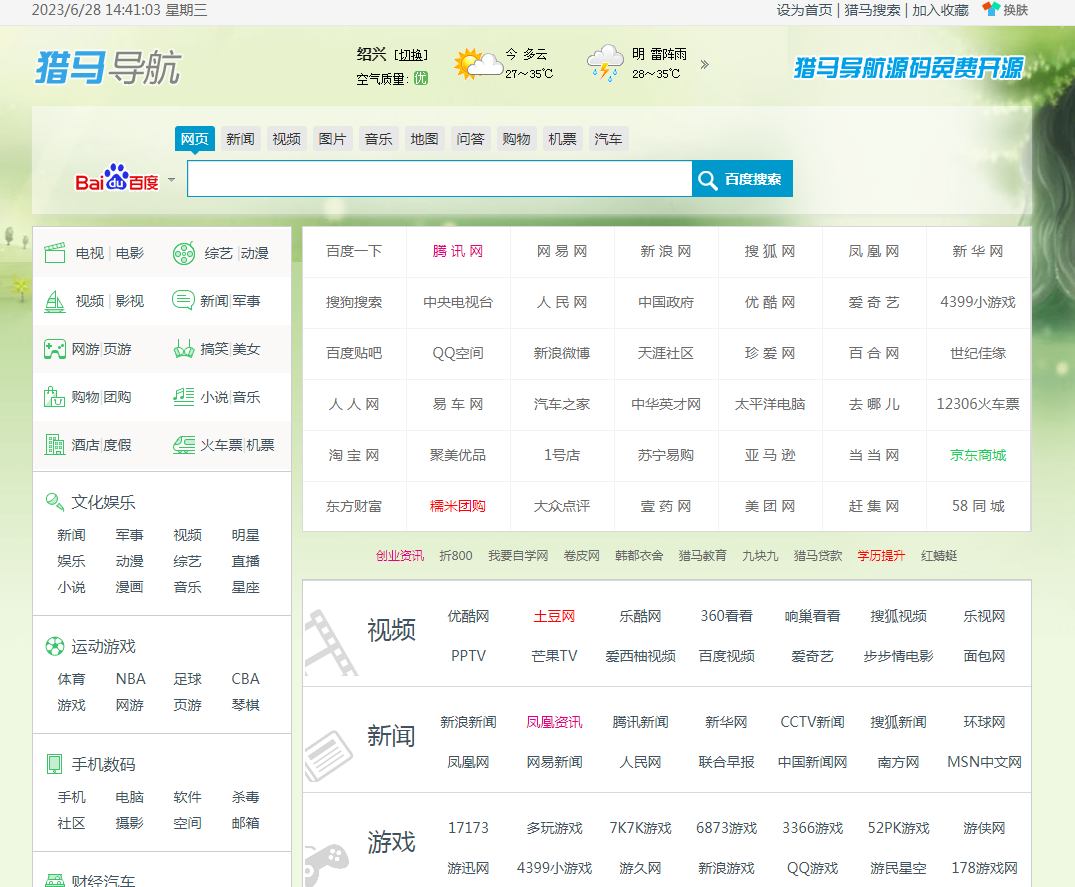Select the 音乐 search tab

378,138
